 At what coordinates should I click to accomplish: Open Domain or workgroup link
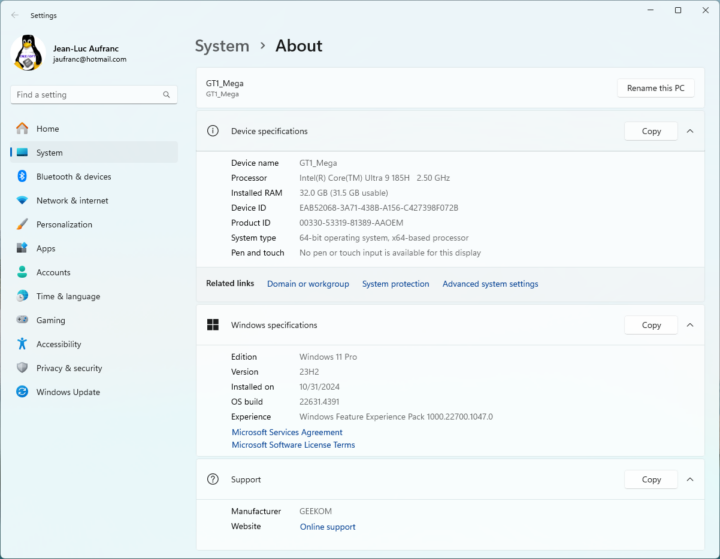click(308, 284)
